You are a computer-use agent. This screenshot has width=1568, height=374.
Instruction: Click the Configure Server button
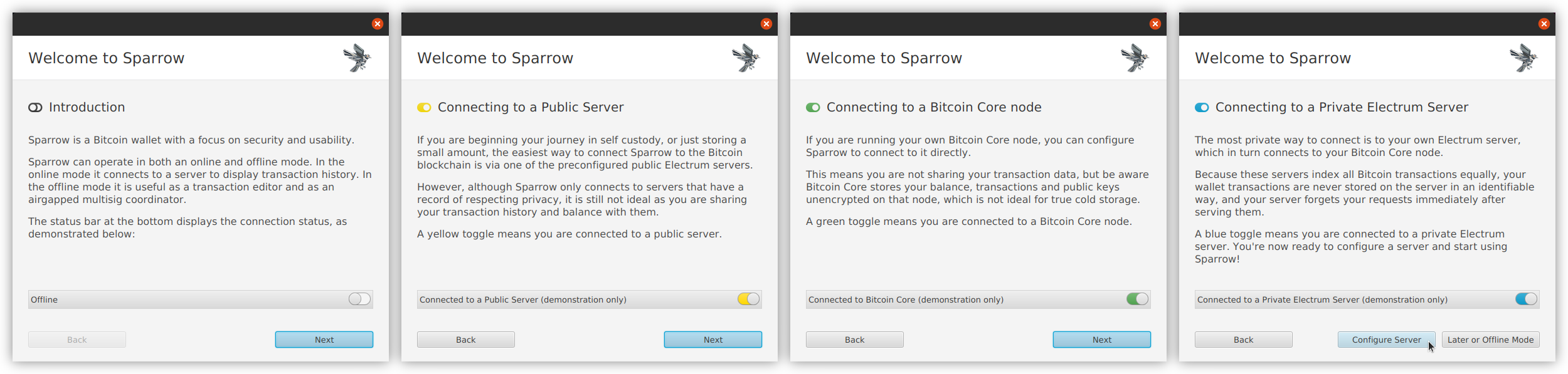[1387, 340]
